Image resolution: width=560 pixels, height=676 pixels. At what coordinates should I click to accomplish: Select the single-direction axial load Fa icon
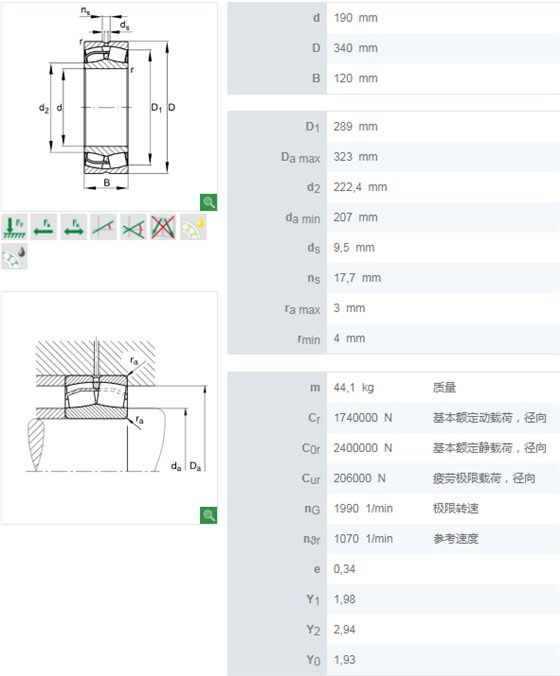click(x=44, y=227)
